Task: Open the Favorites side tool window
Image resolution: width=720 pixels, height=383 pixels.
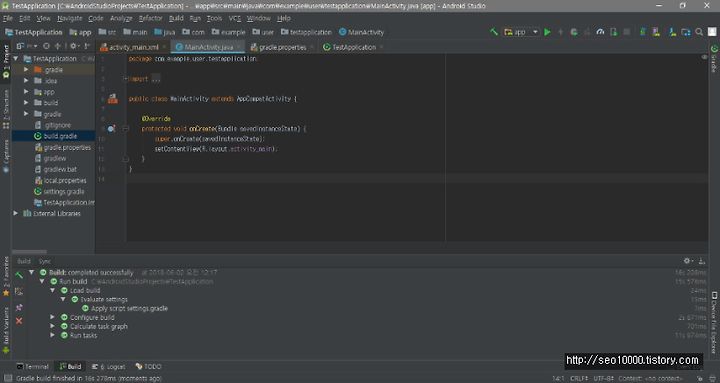Action: click(x=6, y=277)
